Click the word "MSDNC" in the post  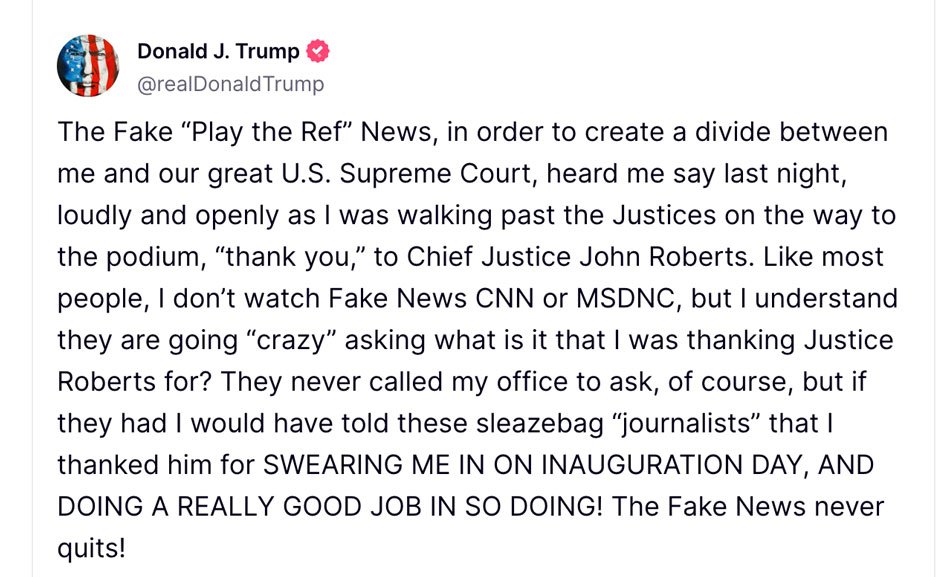click(625, 299)
